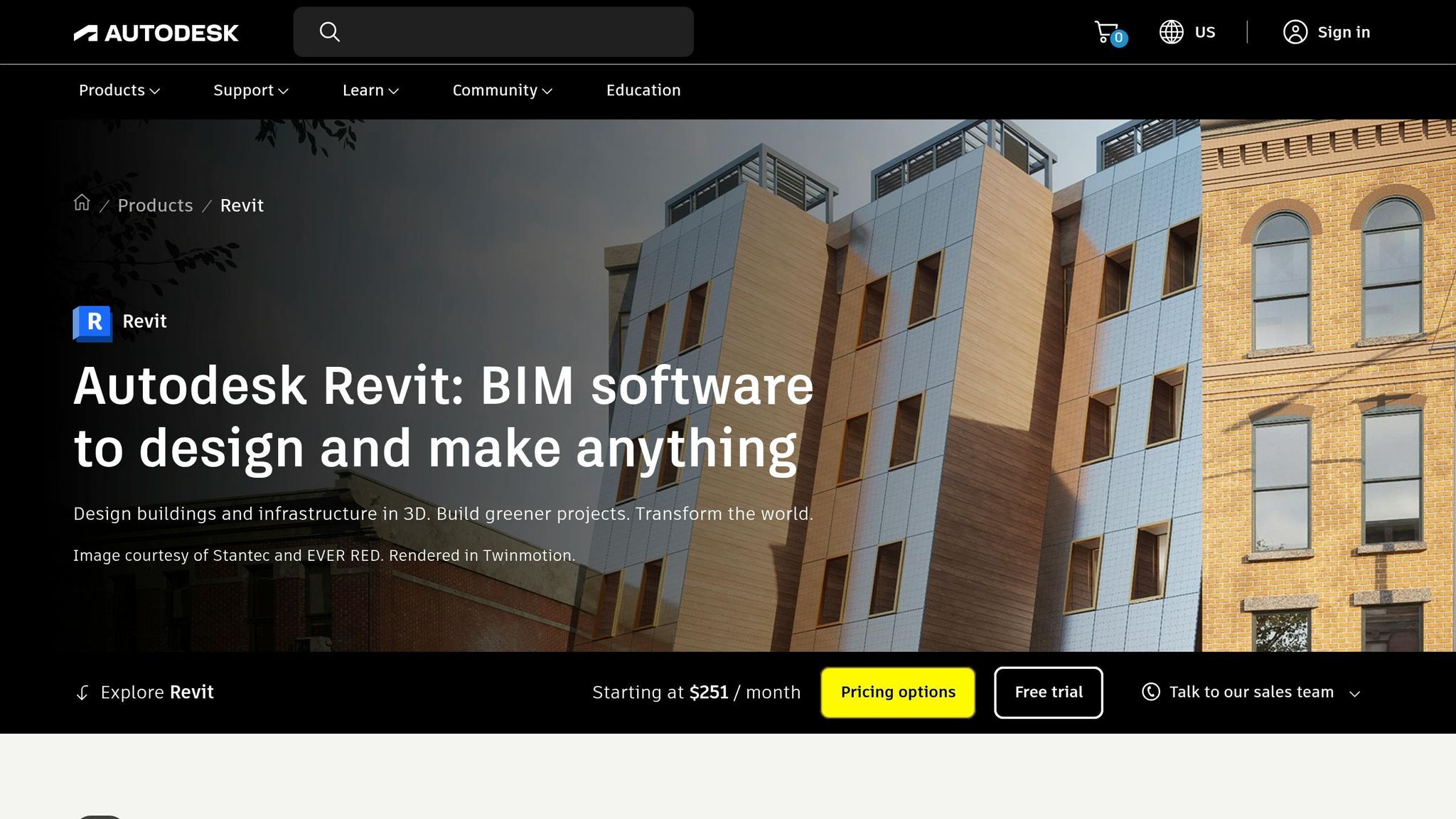Click the Revit product name label
This screenshot has height=819, width=1456.
click(x=144, y=321)
